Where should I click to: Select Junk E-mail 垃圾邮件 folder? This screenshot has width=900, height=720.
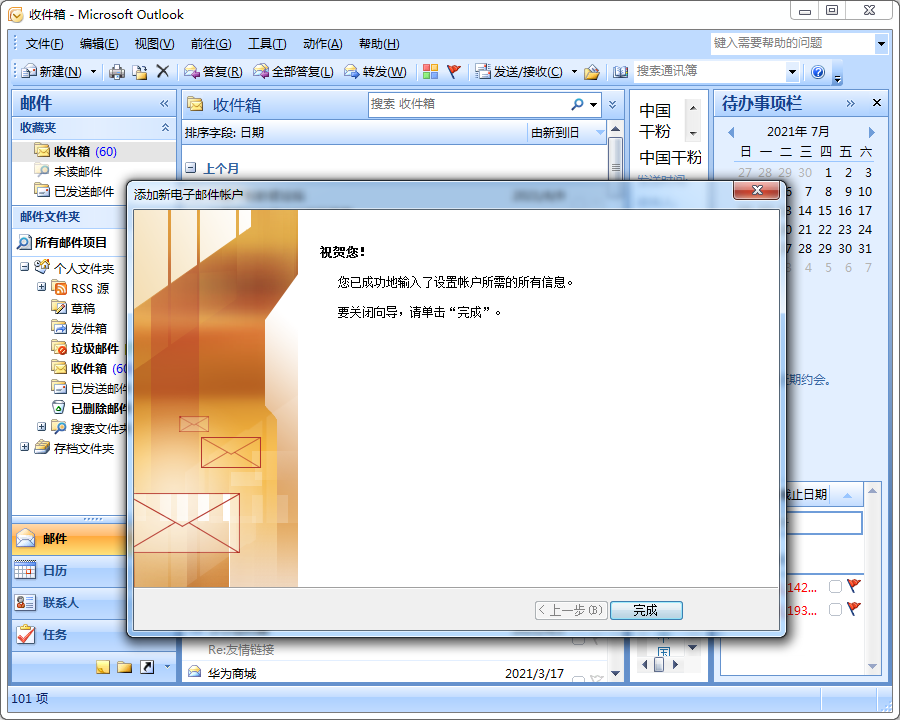(86, 349)
